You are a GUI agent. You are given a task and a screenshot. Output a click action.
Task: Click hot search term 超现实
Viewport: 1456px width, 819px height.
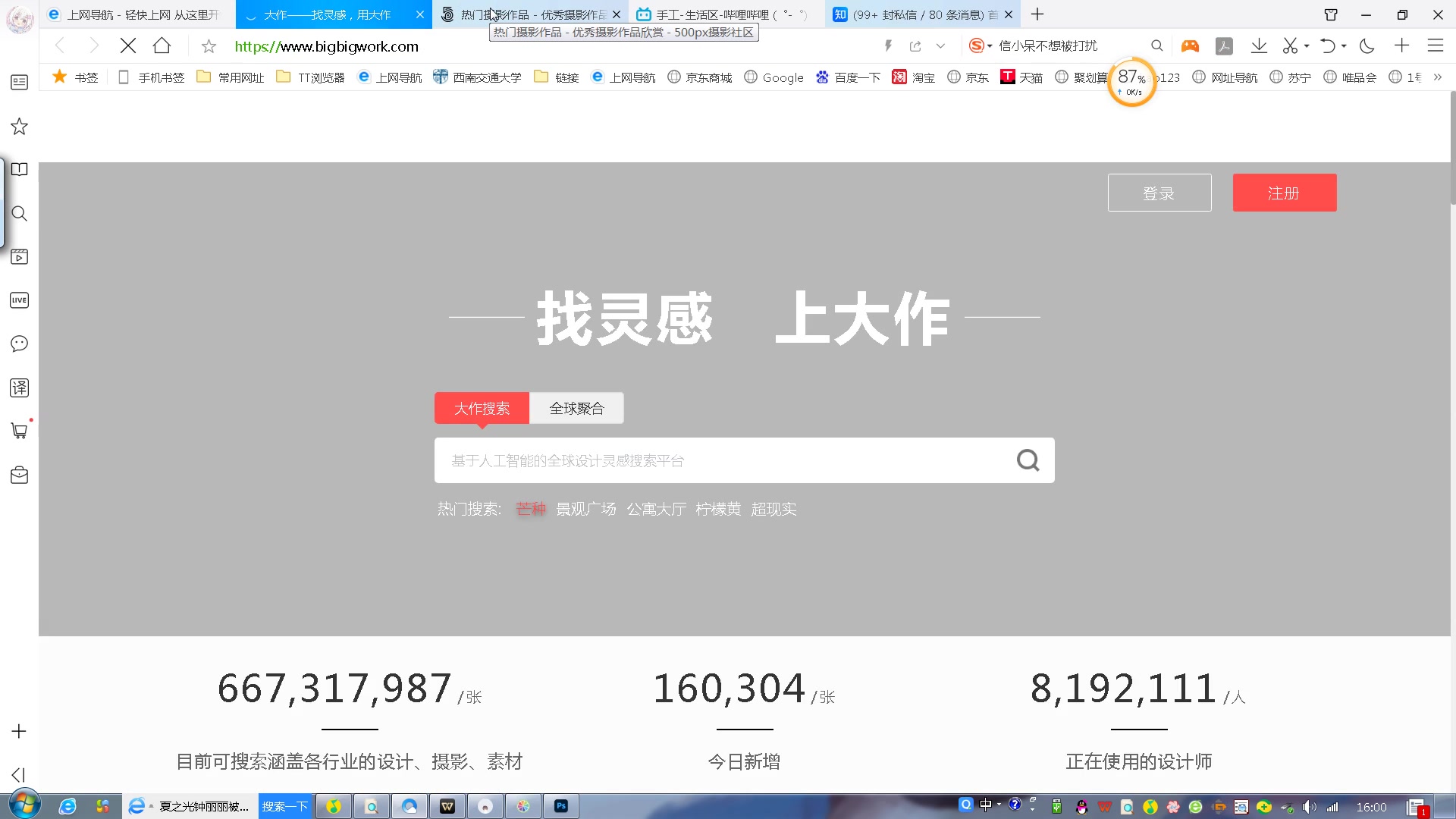click(x=773, y=509)
